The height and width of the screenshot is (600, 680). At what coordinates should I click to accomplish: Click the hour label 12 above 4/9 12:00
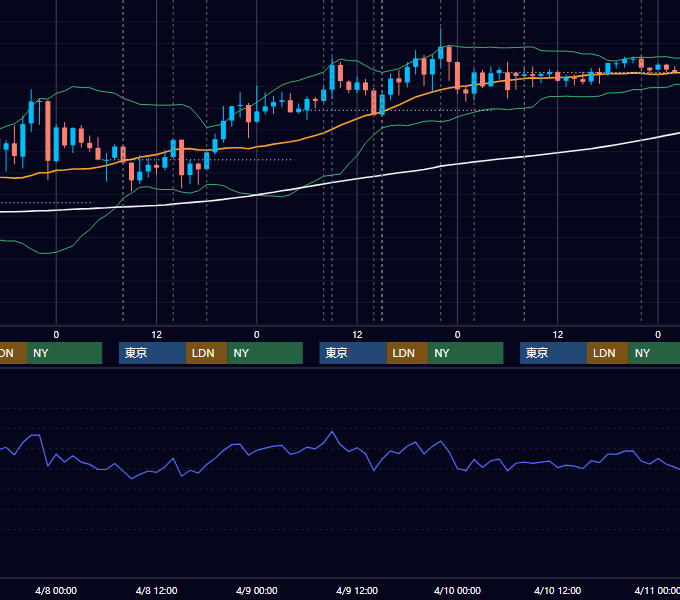tap(357, 335)
